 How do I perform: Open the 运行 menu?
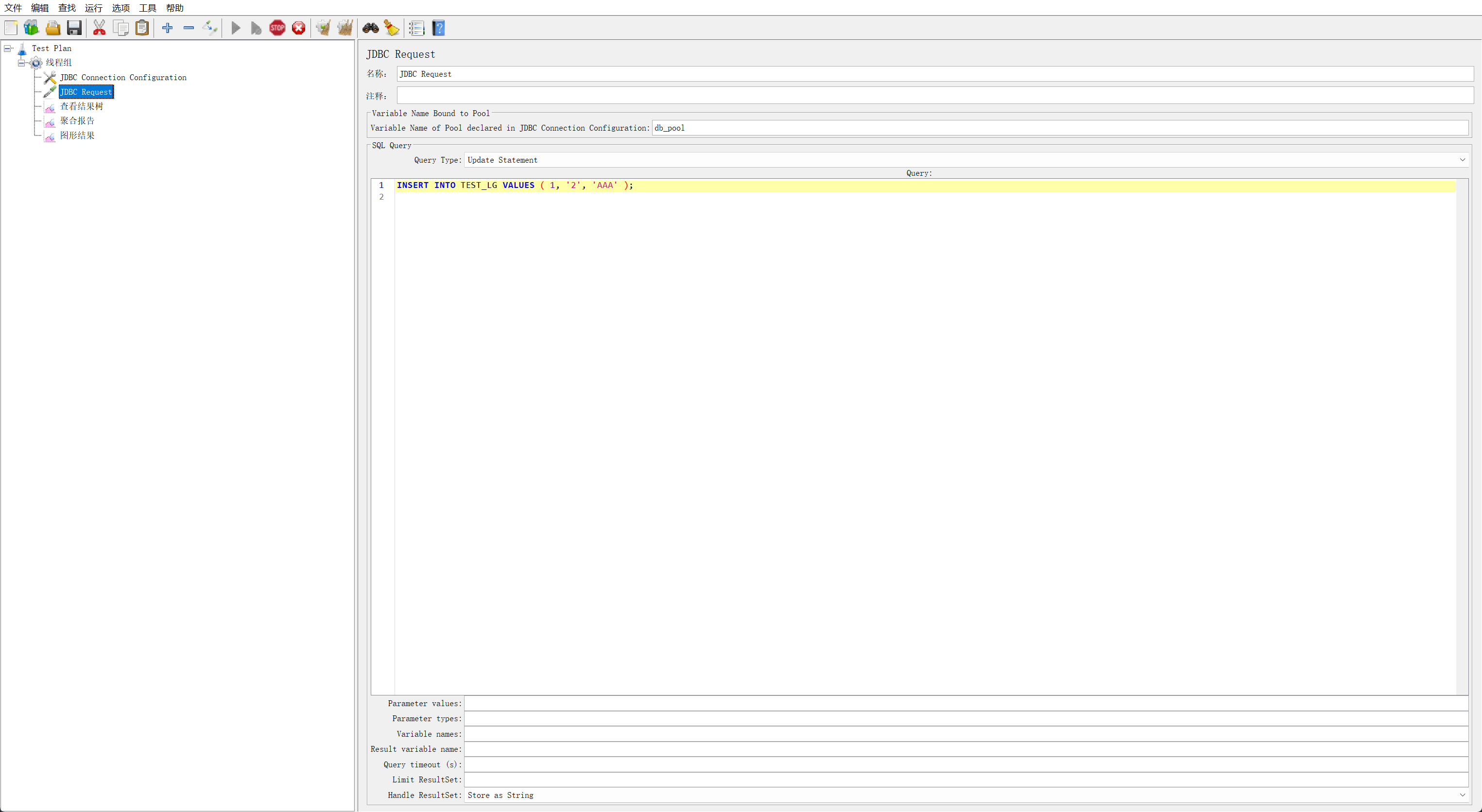93,7
